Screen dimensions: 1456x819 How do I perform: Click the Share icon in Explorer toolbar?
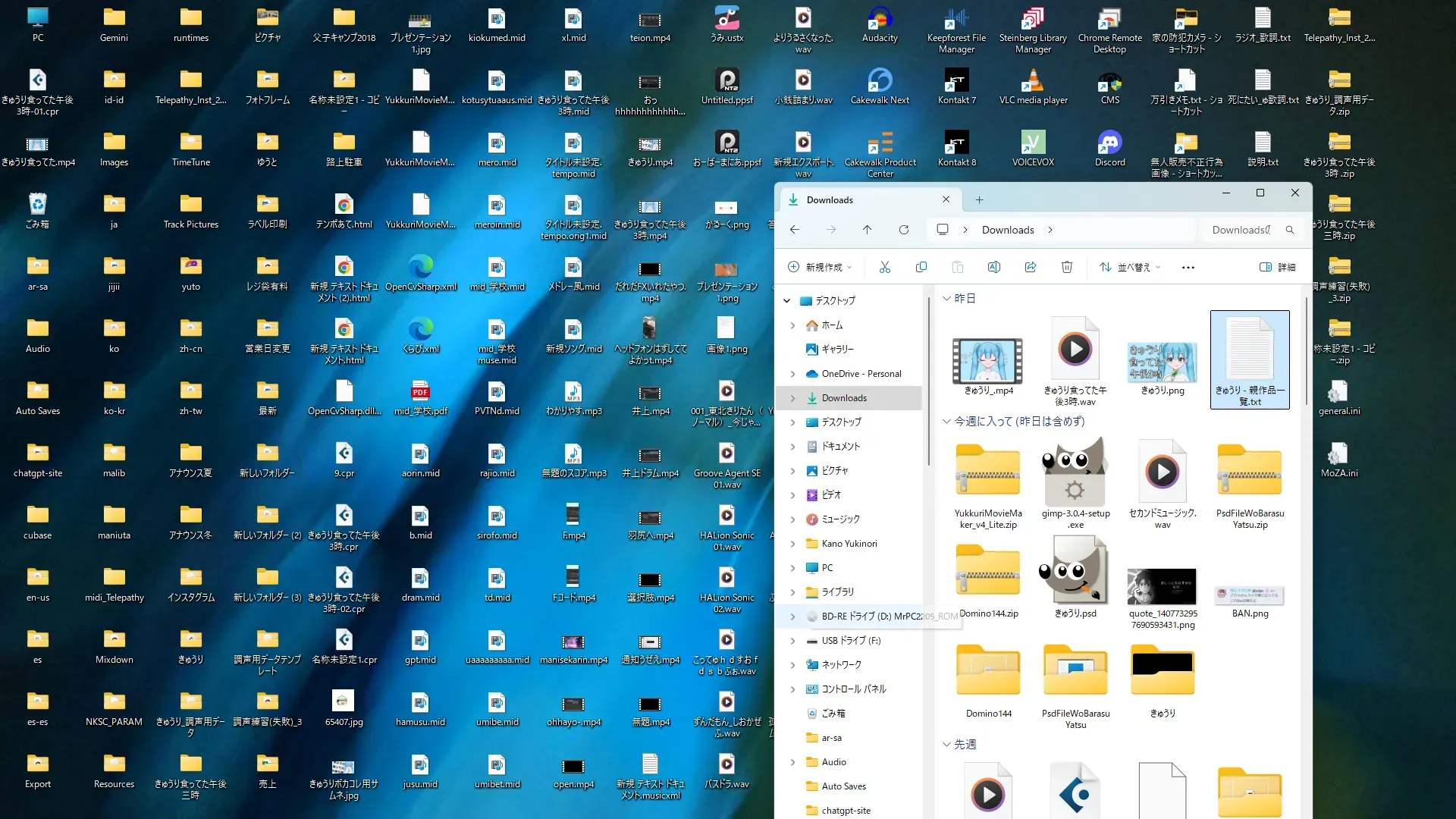click(1030, 267)
